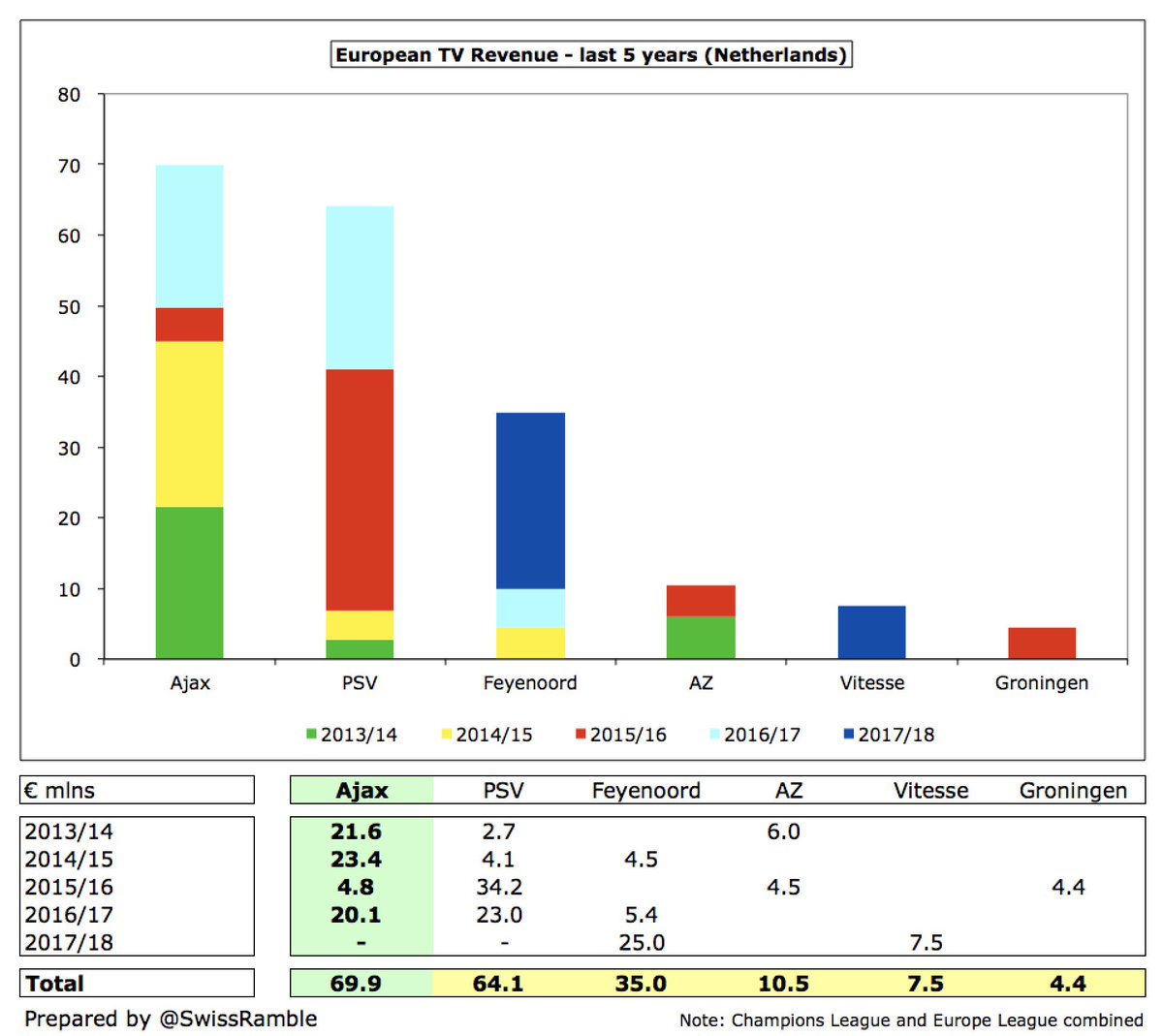Click Ajax 2013/14 value 21.6
Viewport: 1163px width, 1036px height.
pos(356,832)
